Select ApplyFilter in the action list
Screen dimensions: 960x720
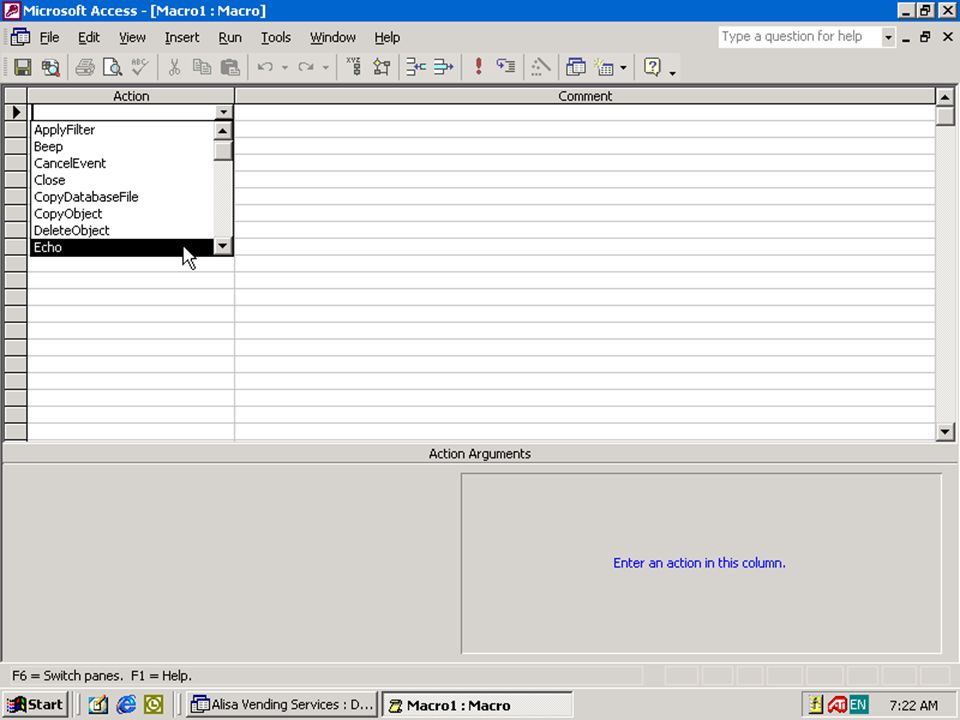coord(122,130)
